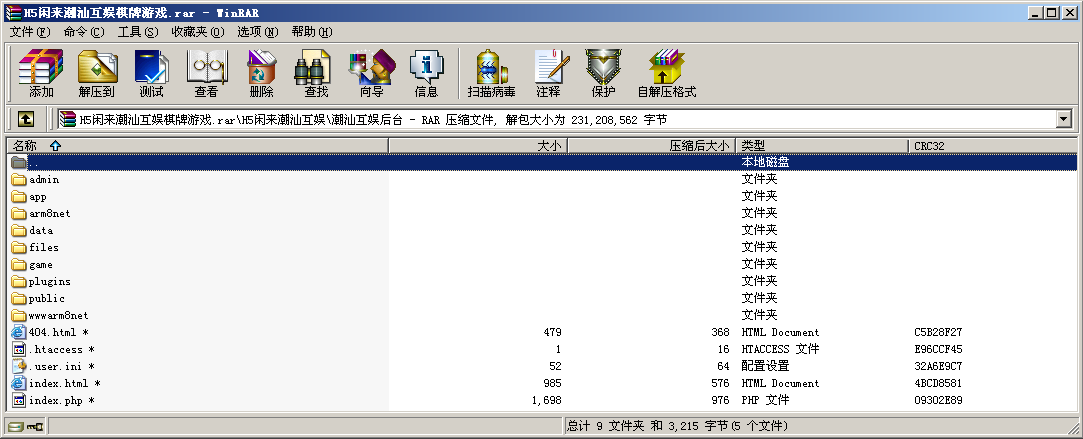Click the Test (测试) archive icon
1083x439 pixels.
[151, 73]
